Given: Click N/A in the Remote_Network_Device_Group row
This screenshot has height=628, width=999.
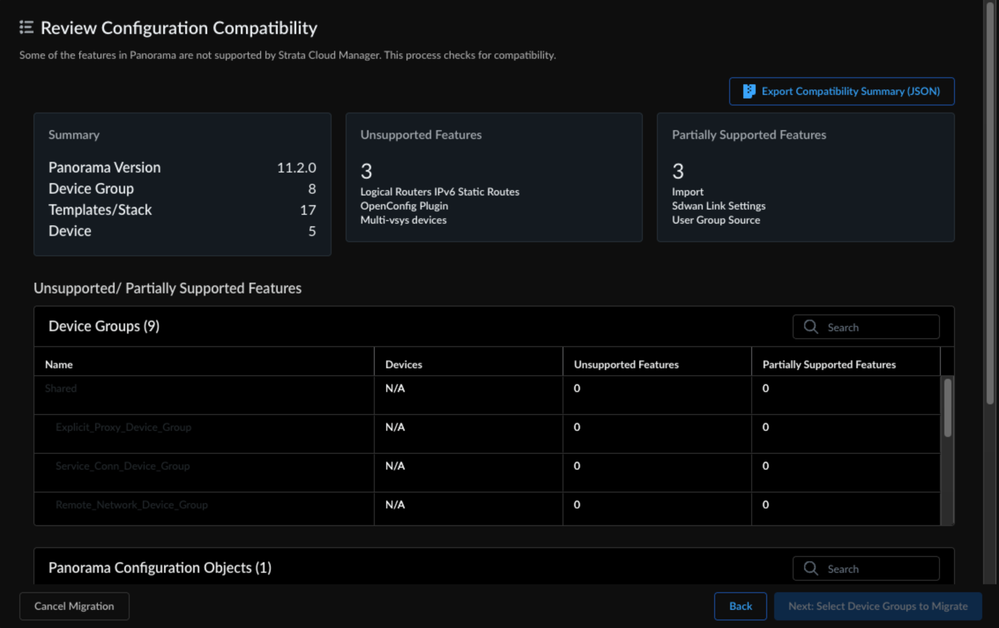Looking at the screenshot, I should (x=395, y=504).
